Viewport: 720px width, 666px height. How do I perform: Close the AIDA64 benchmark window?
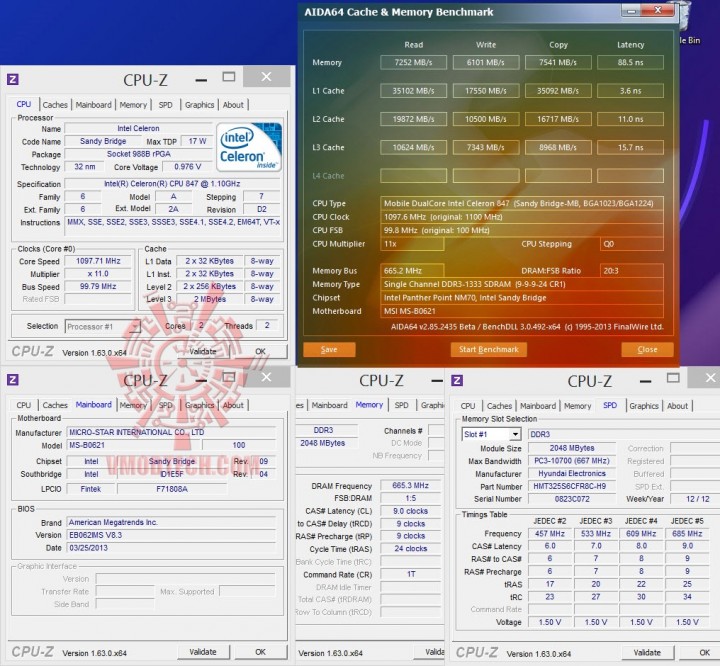pos(658,10)
